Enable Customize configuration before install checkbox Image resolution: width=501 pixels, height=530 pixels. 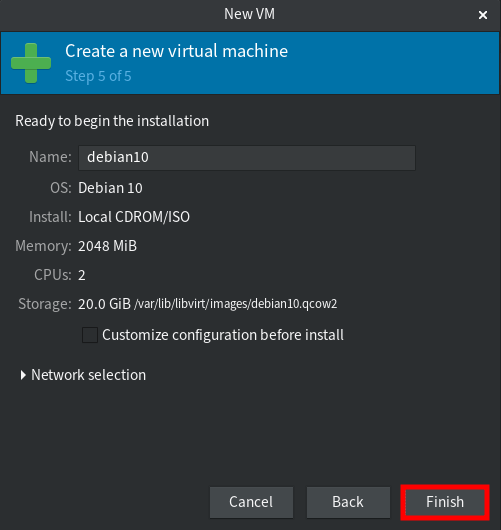(x=90, y=335)
